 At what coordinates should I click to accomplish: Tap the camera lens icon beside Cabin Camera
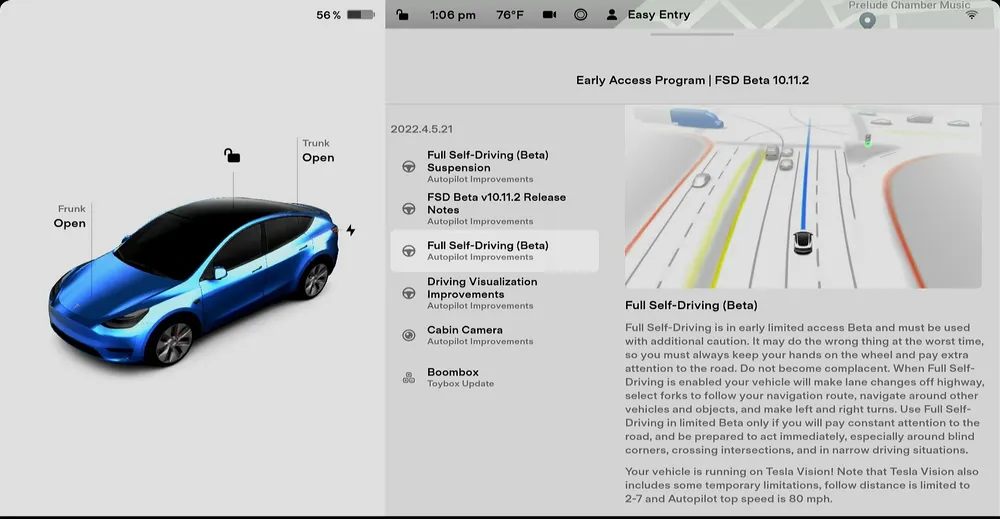click(409, 335)
